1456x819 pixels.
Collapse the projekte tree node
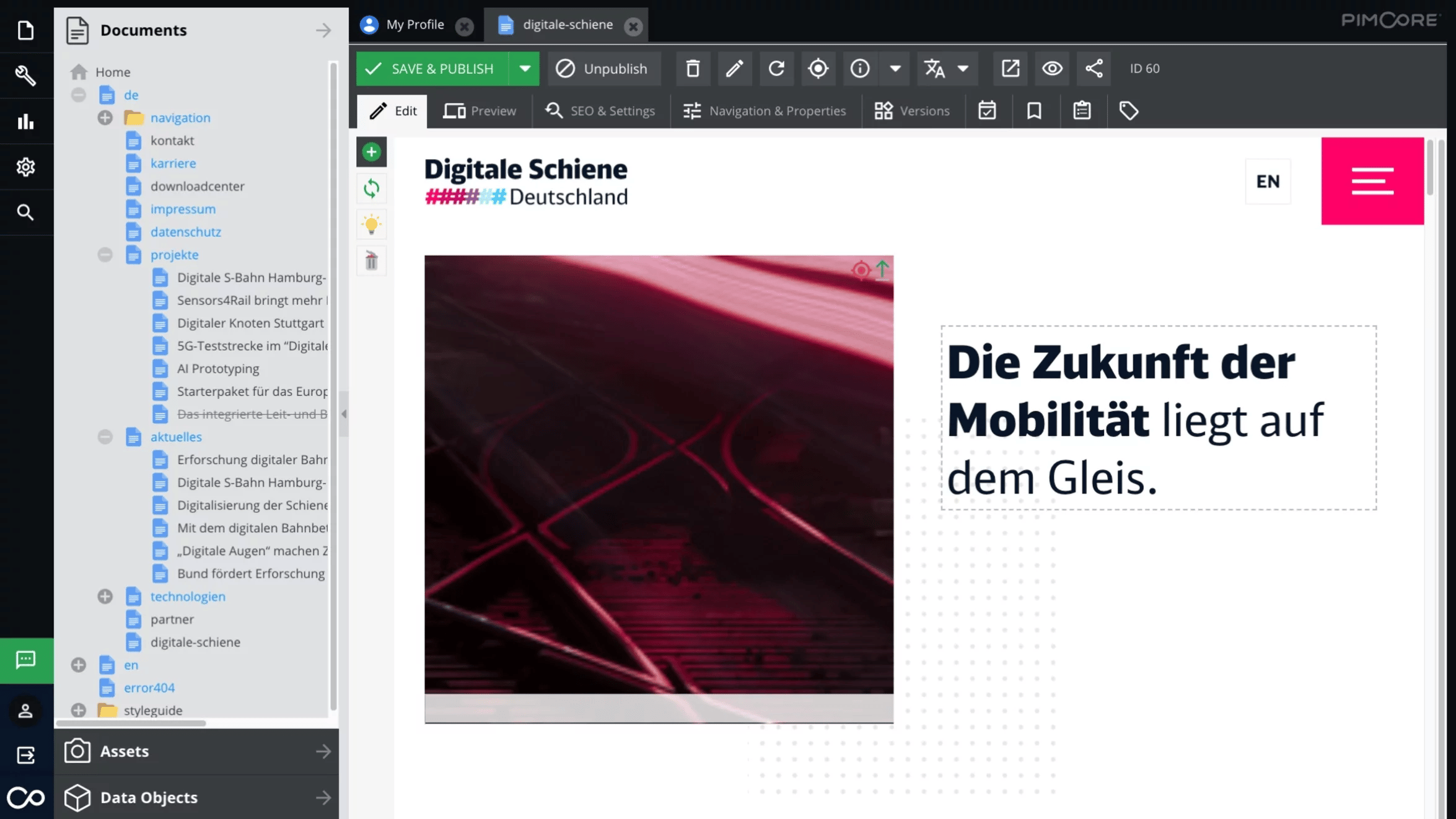click(x=105, y=255)
